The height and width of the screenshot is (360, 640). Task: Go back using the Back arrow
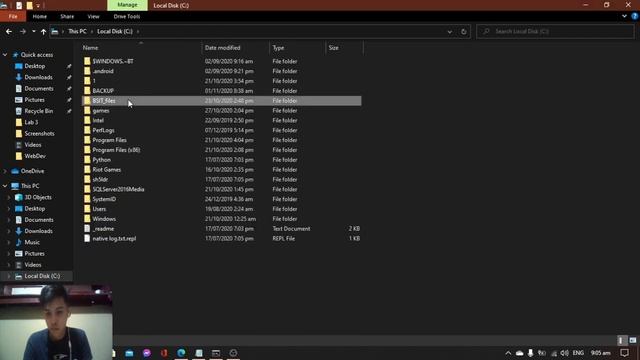tap(9, 31)
